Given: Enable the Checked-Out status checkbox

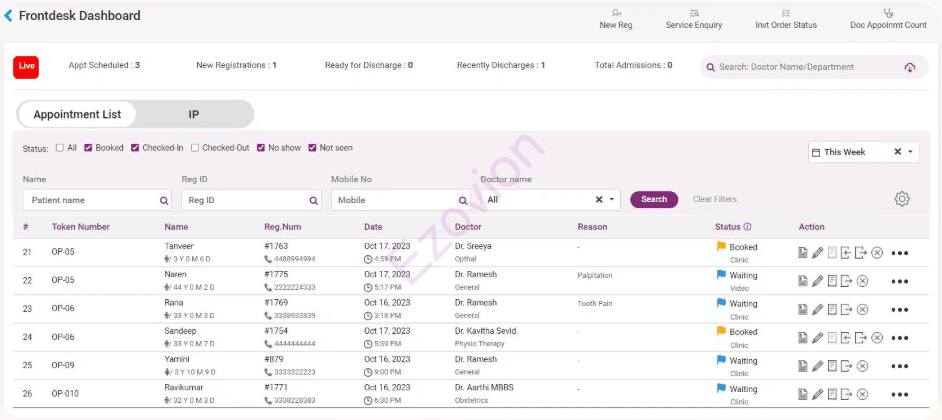Looking at the screenshot, I should tap(195, 148).
